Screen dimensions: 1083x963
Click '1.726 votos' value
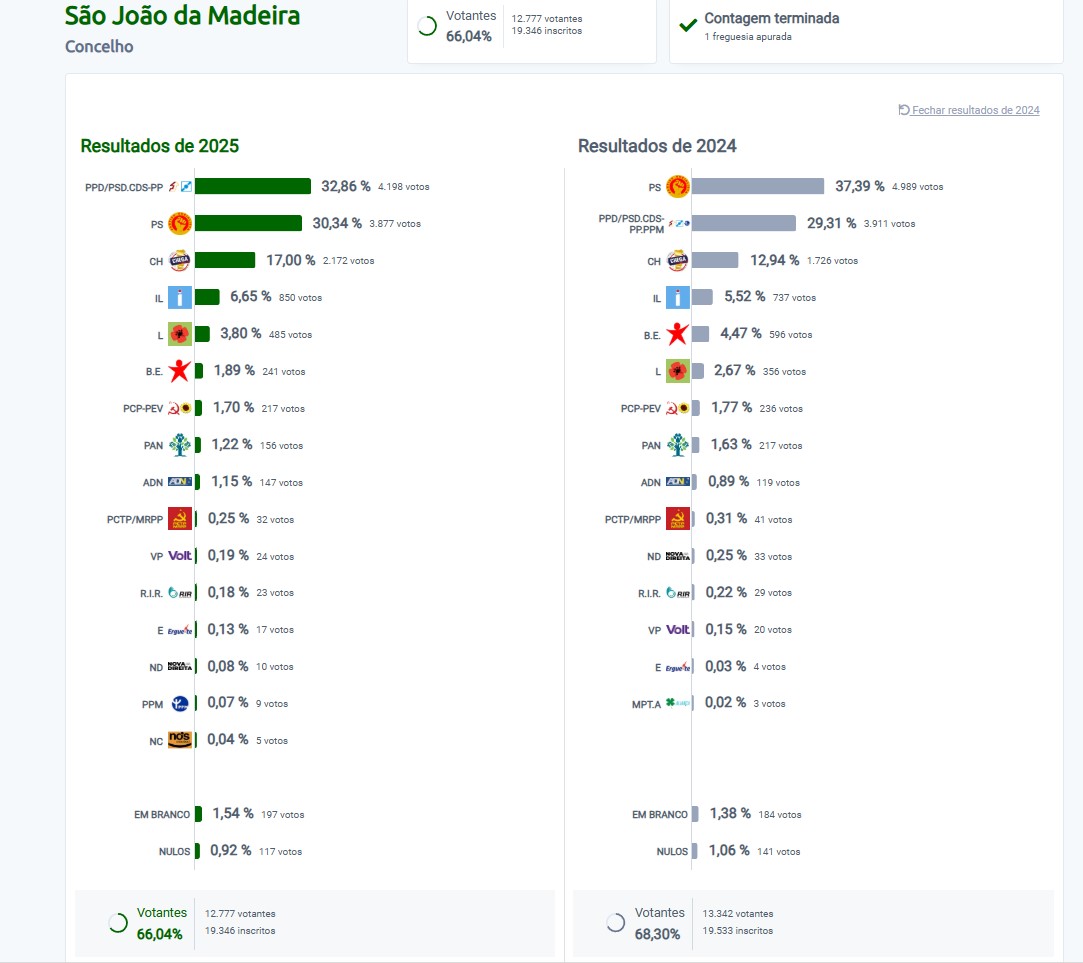(x=833, y=261)
